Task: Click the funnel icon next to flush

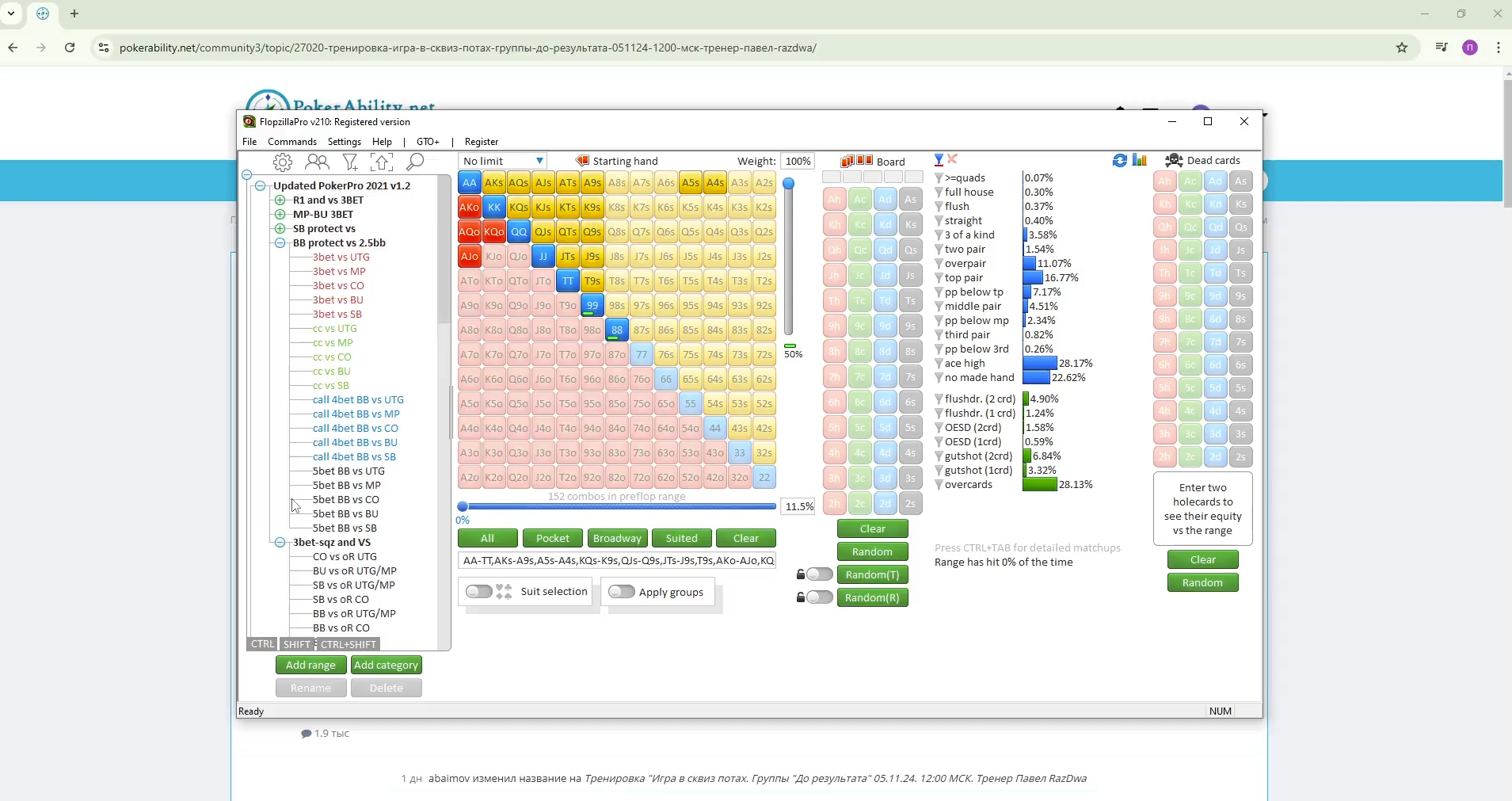Action: tap(939, 207)
